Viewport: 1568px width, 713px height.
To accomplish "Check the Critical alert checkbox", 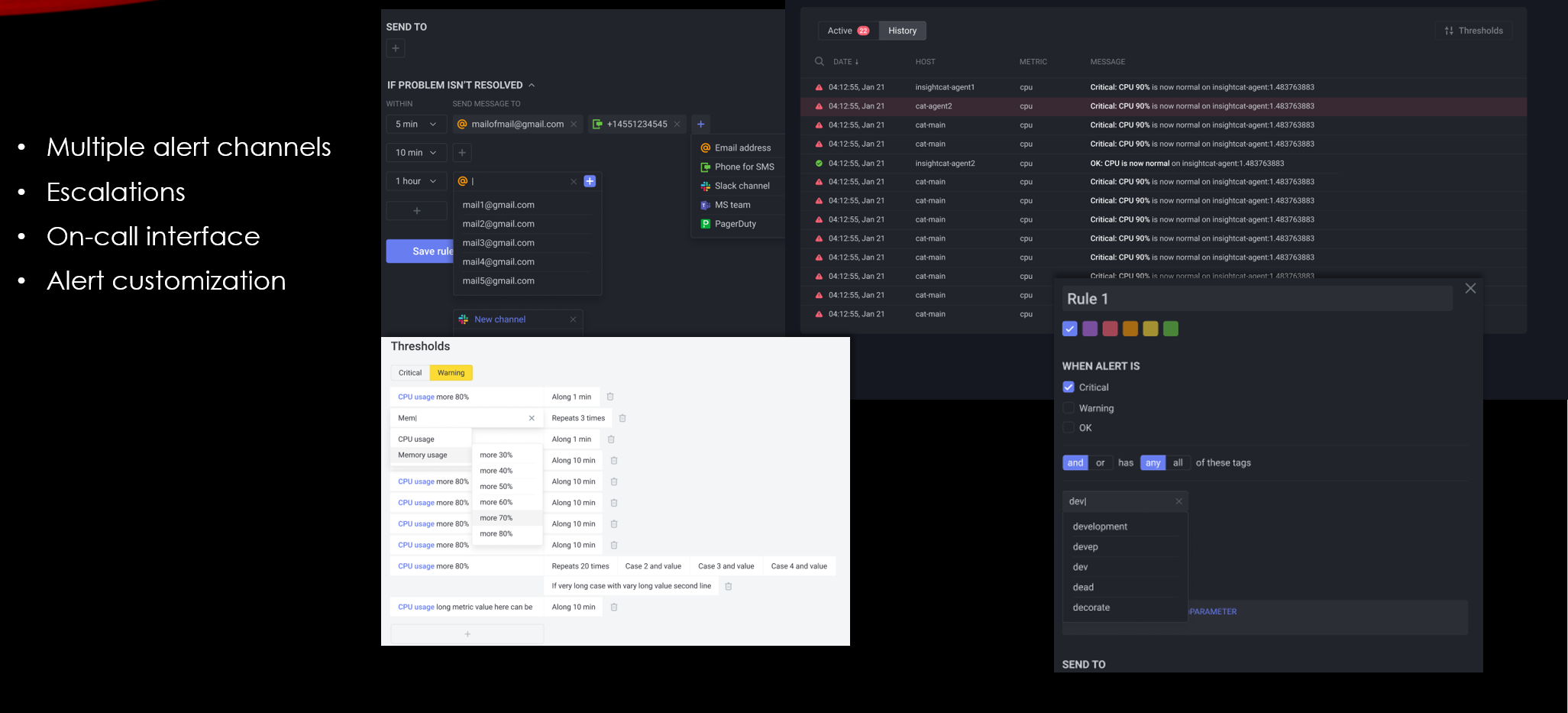I will [1069, 387].
